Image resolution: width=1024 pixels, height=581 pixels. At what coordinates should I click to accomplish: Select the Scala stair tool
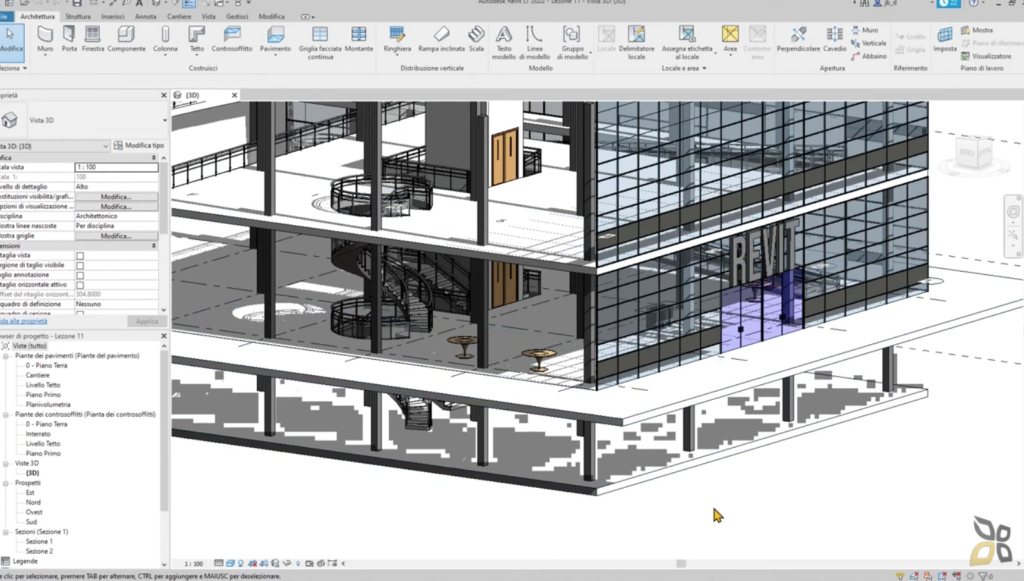[x=476, y=39]
